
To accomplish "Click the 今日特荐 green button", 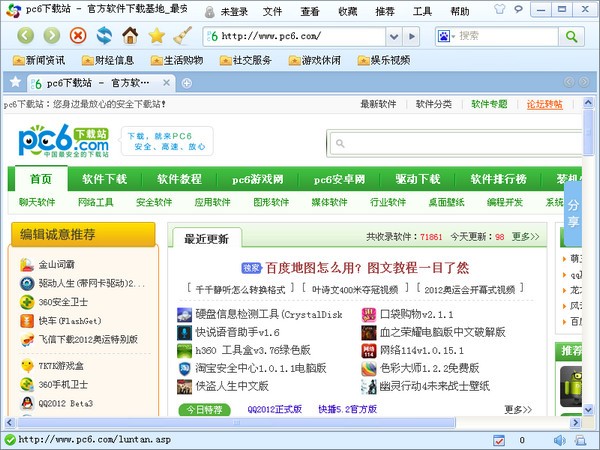I will tap(204, 410).
